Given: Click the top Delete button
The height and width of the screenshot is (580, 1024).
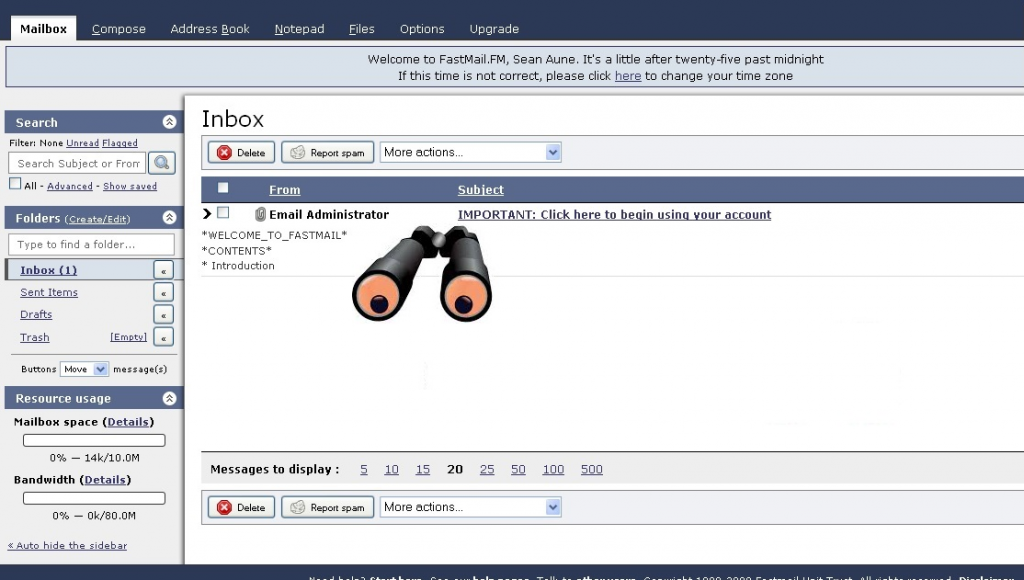Looking at the screenshot, I should pyautogui.click(x=241, y=152).
